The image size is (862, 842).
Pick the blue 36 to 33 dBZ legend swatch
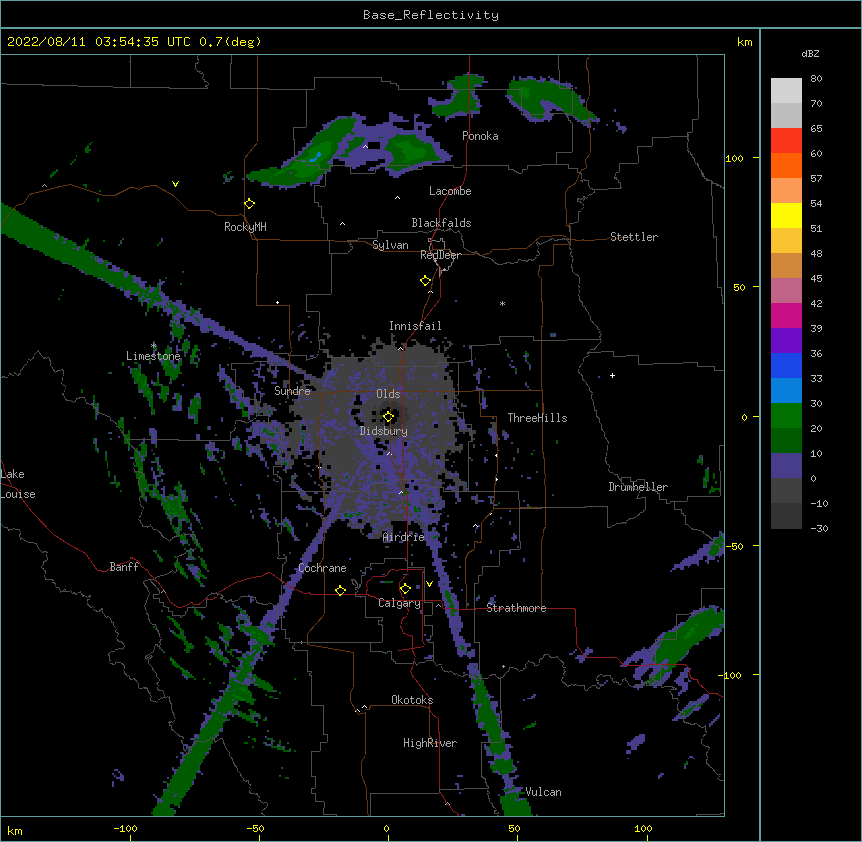click(x=786, y=366)
